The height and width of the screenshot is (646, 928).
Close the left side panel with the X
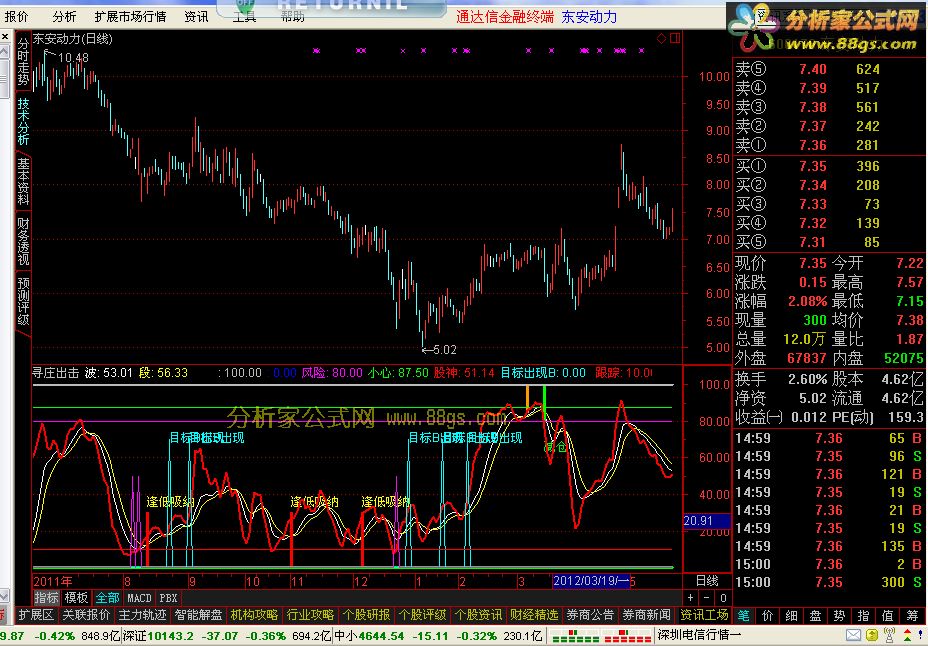tap(5, 37)
